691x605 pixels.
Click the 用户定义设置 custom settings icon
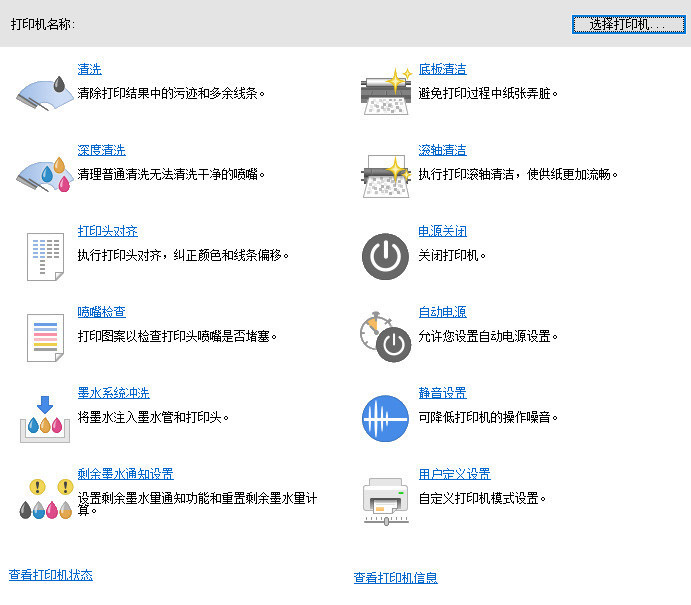tap(386, 499)
